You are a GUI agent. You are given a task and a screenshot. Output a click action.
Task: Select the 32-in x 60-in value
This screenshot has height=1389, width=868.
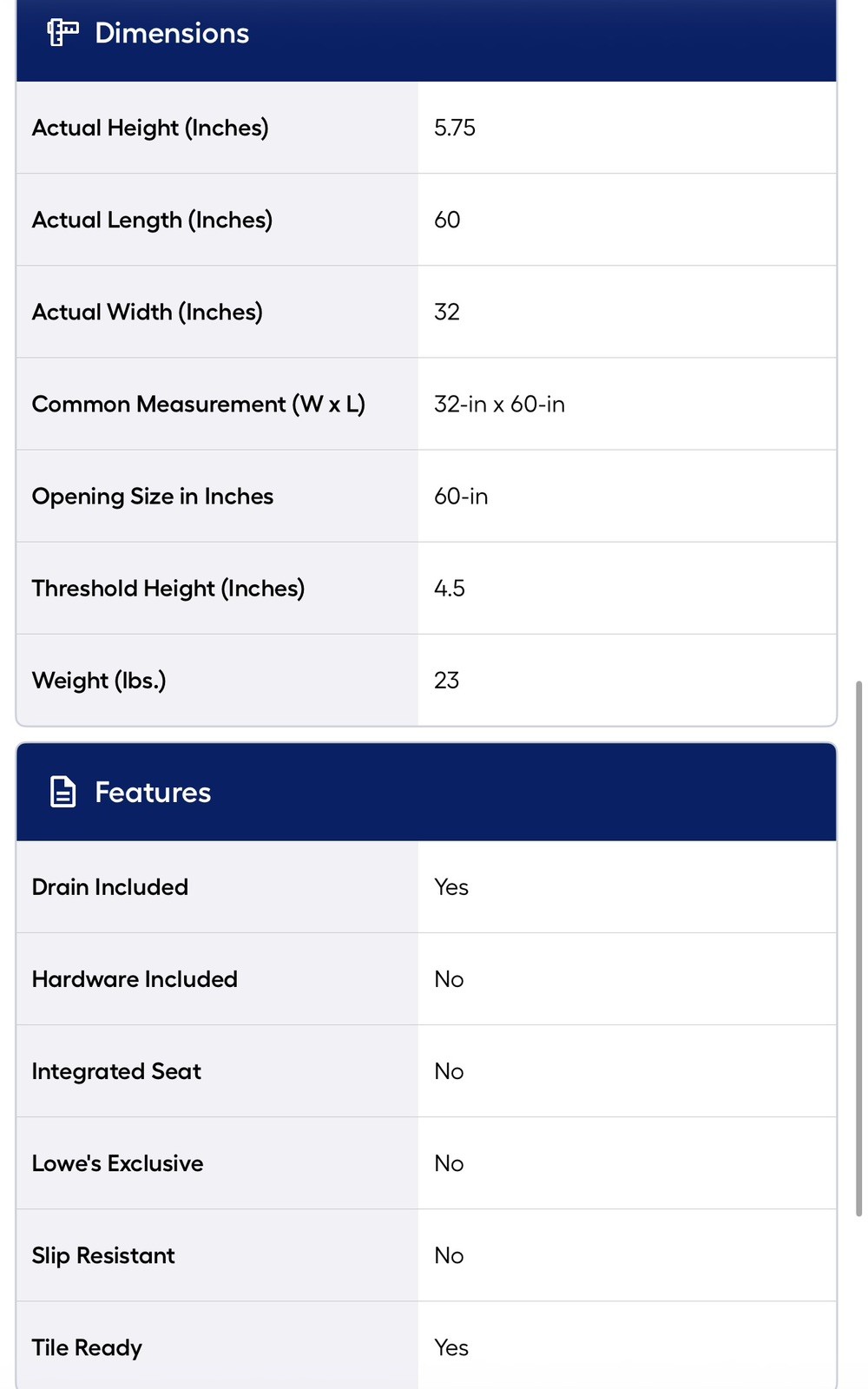coord(499,404)
